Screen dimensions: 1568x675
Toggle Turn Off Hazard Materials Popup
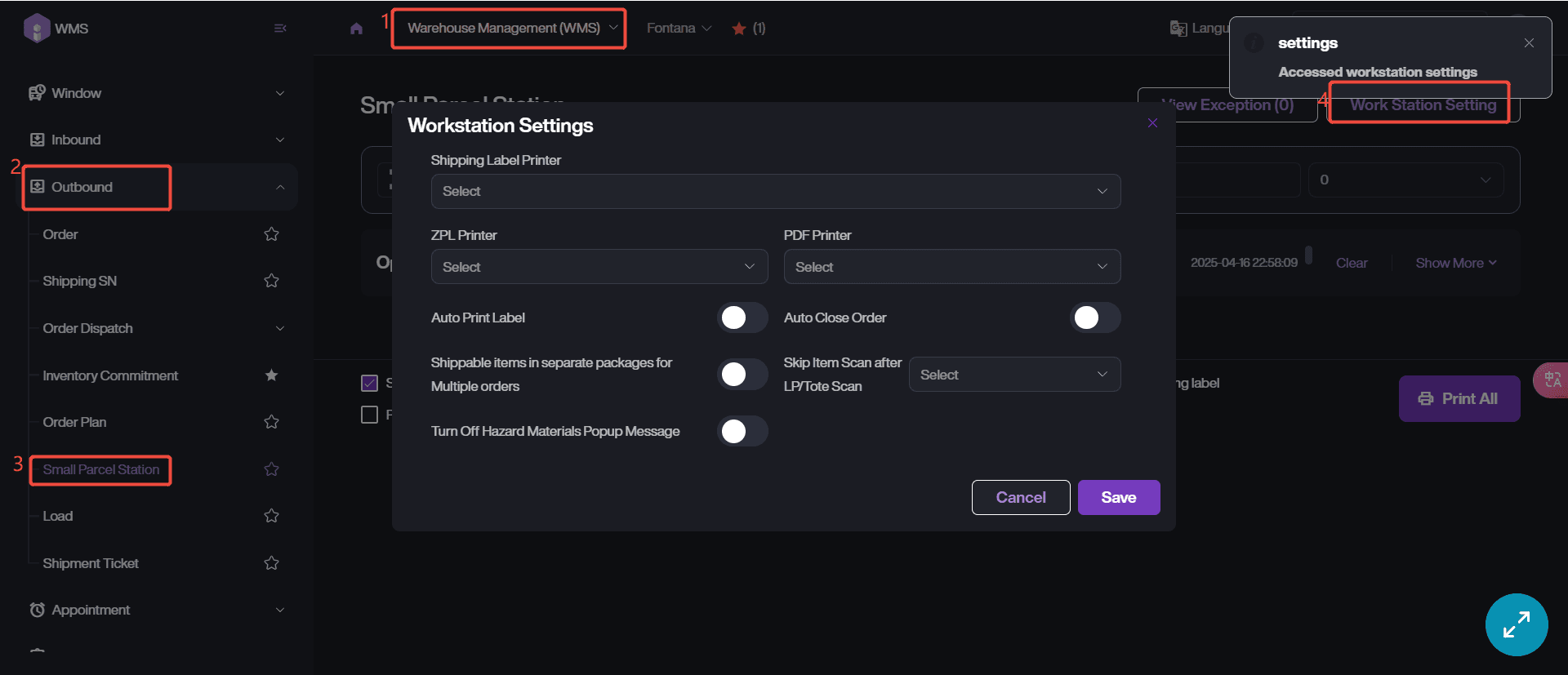click(742, 431)
